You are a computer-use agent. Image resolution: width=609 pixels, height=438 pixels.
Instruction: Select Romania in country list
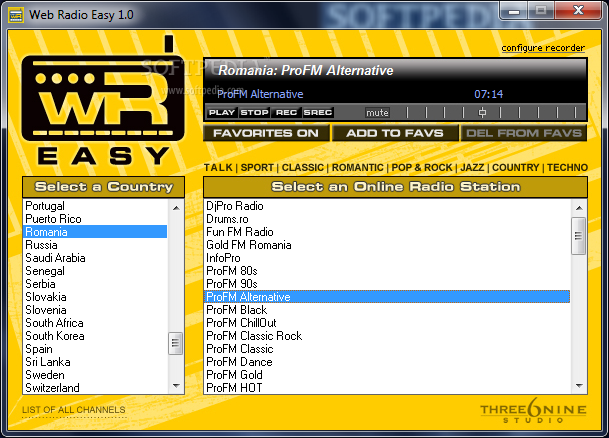pos(95,232)
